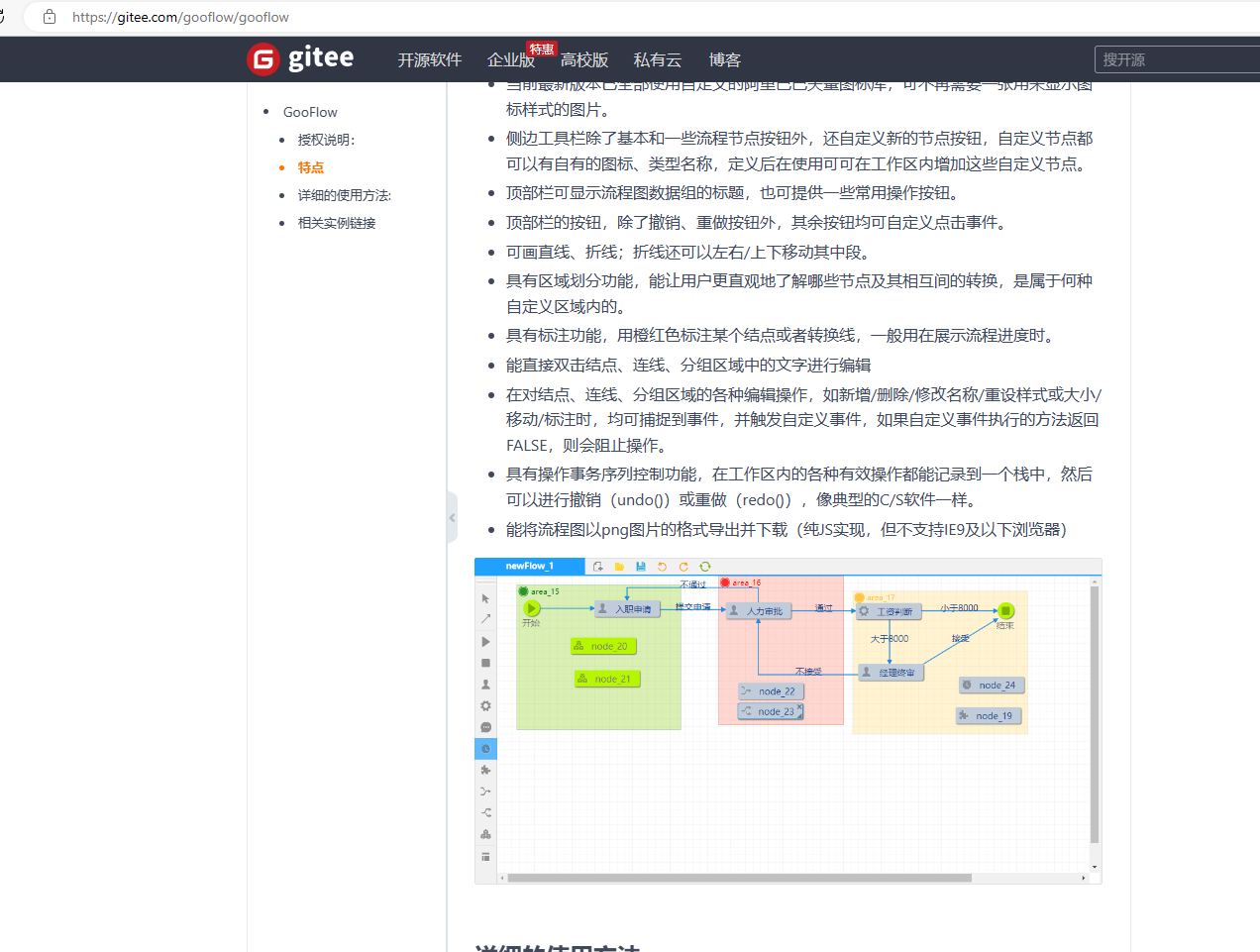Open the 企业版 menu item
This screenshot has width=1260, height=952.
tap(510, 60)
